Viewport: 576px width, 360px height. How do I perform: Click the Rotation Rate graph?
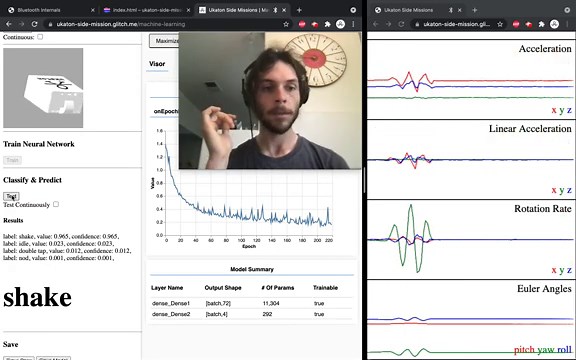[470, 239]
